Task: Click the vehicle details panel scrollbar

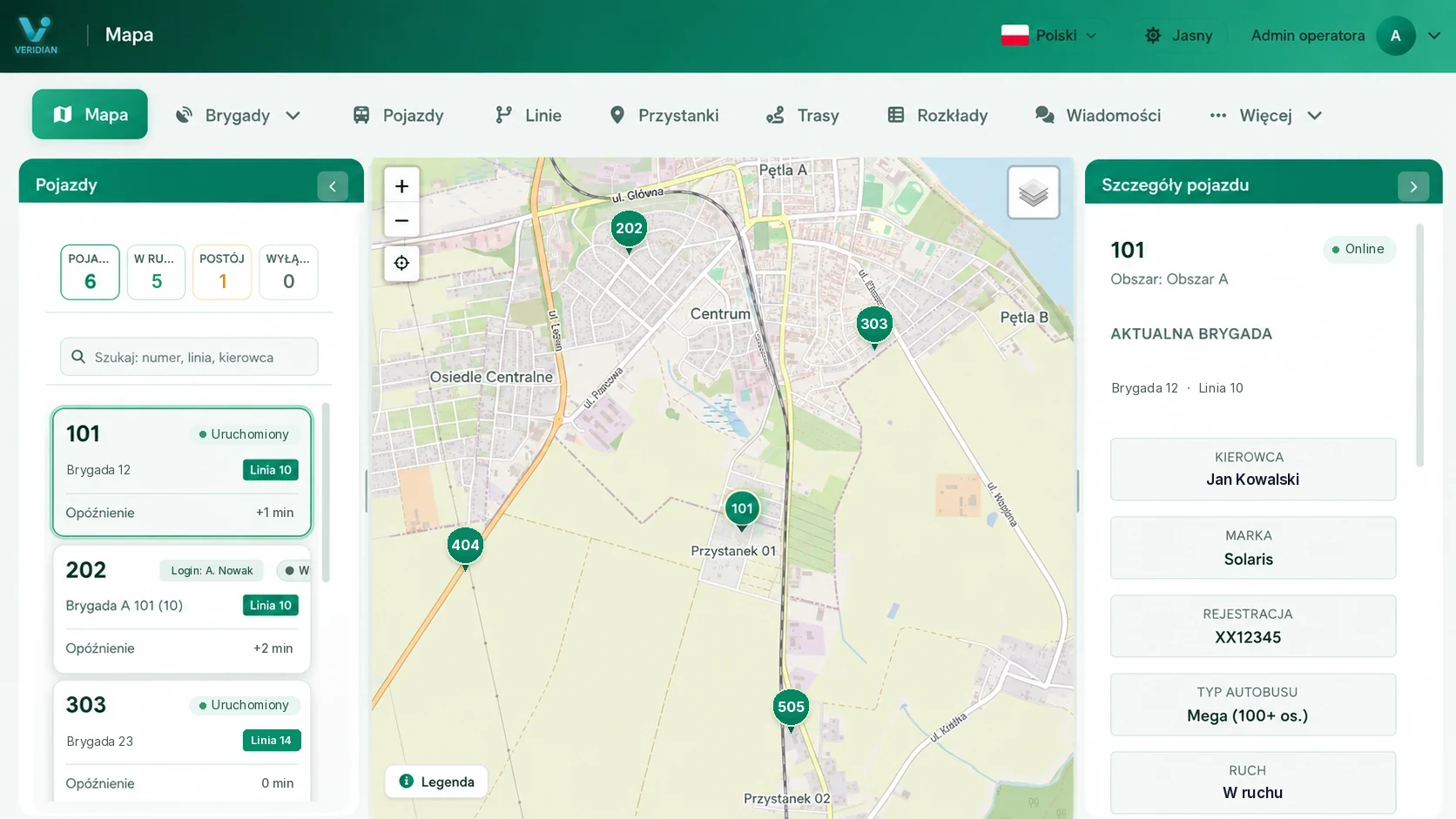Action: tap(1420, 346)
